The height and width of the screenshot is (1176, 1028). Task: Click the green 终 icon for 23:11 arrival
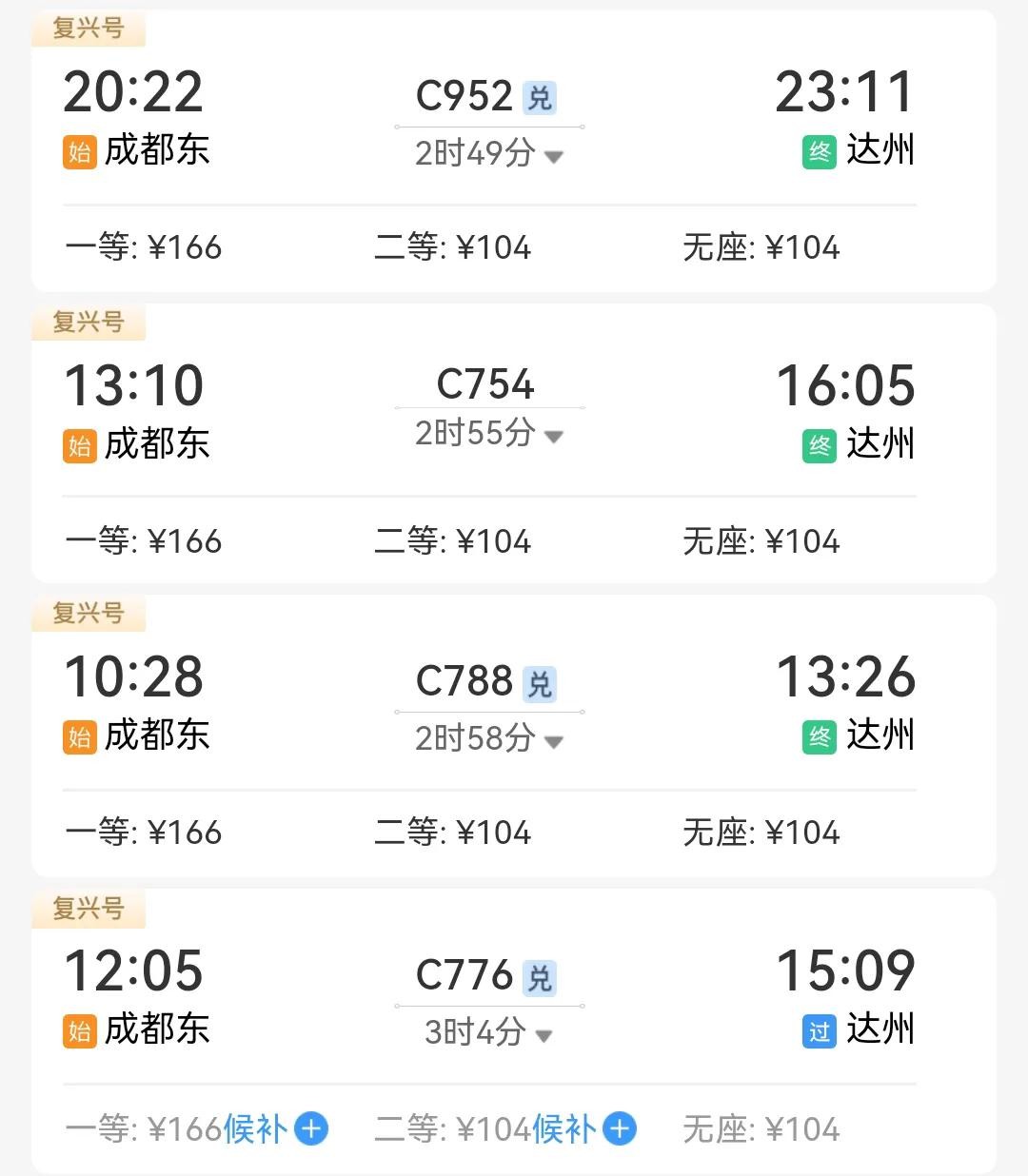click(x=819, y=151)
